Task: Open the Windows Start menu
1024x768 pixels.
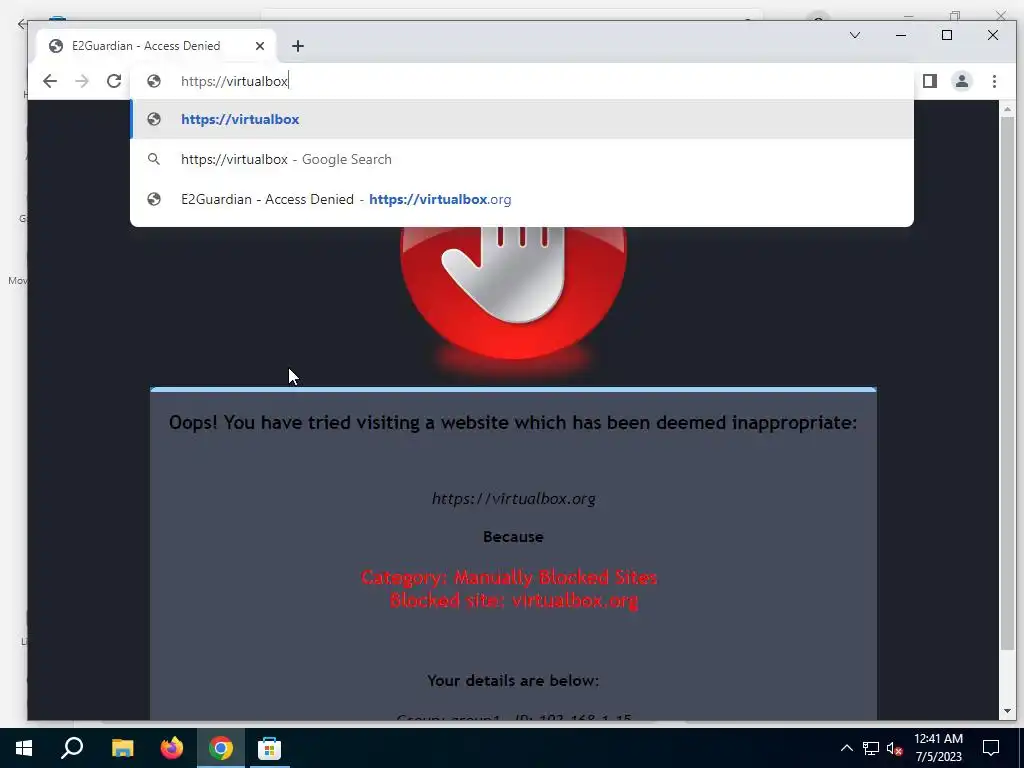Action: [24, 748]
